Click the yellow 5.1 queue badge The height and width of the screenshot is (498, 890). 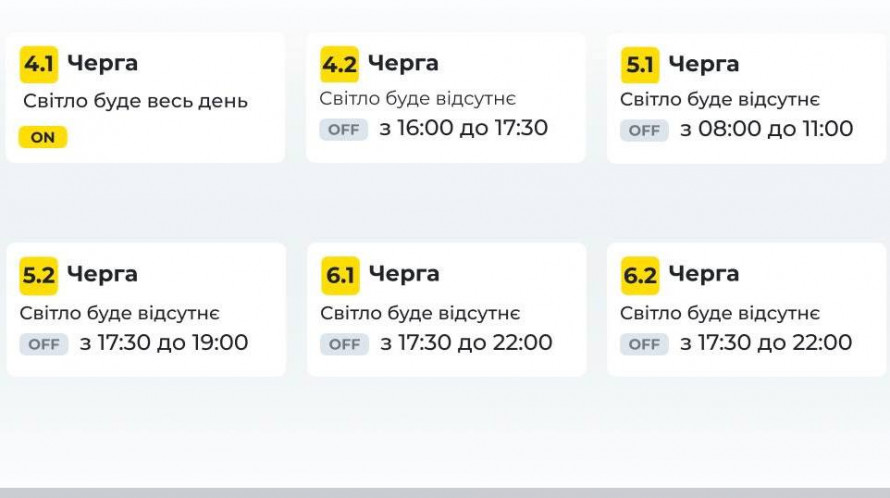[640, 65]
